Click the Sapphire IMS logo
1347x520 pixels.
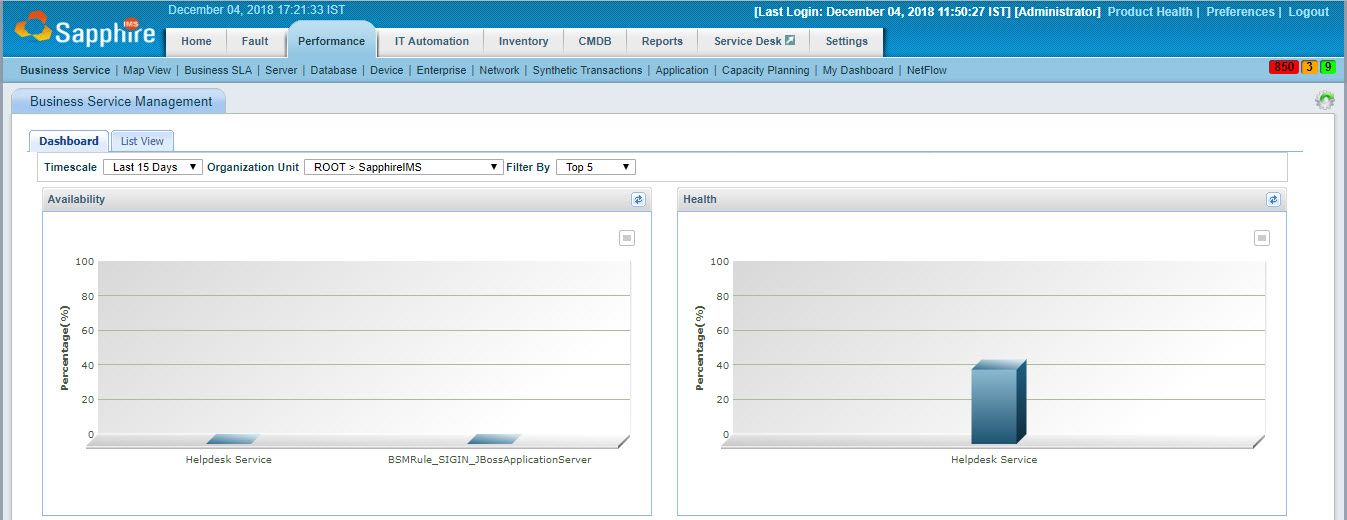[x=84, y=31]
